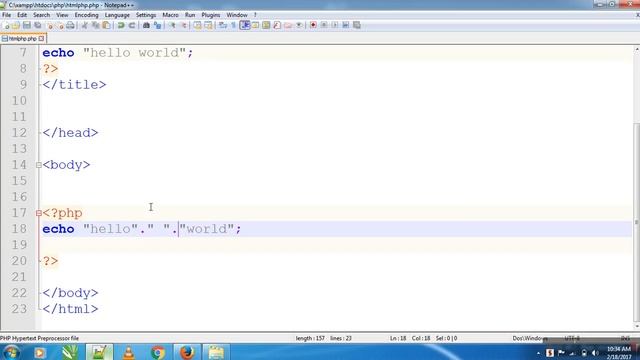Image resolution: width=640 pixels, height=360 pixels.
Task: Run macro multiple times icon
Action: click(346, 25)
